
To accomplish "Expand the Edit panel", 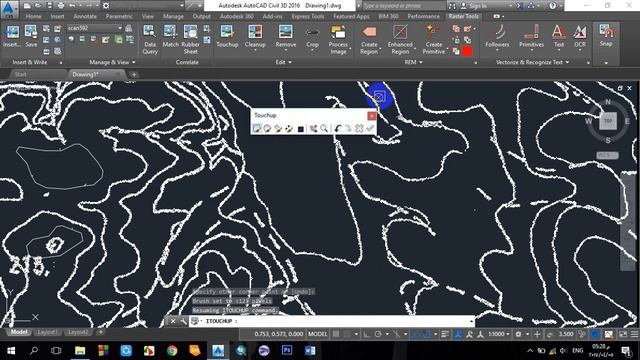I will pos(283,62).
